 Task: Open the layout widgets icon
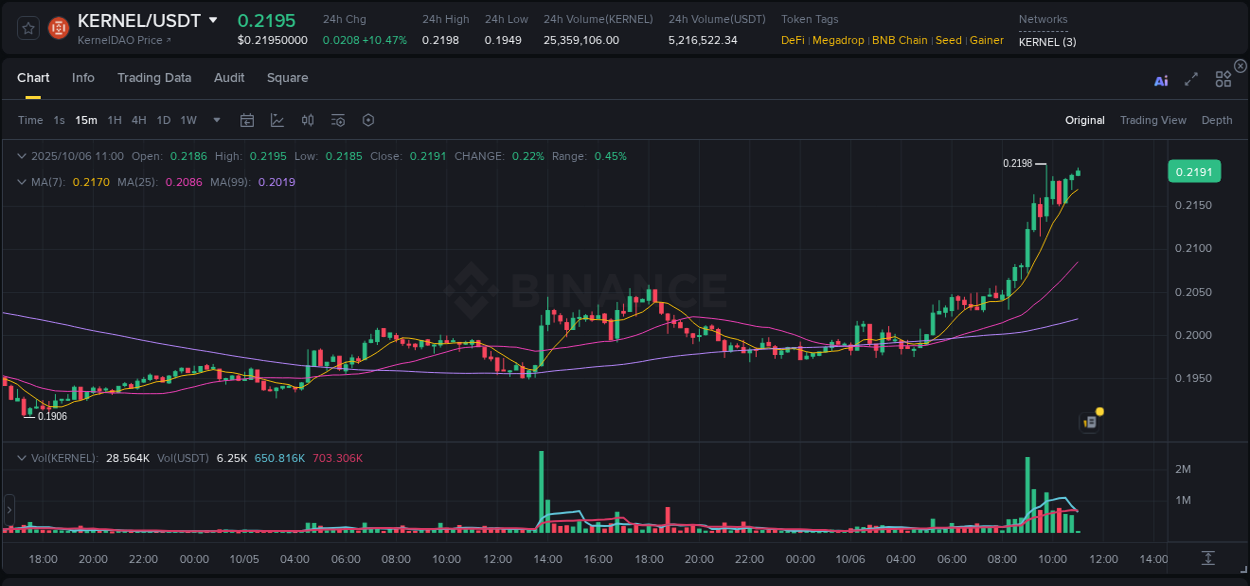[1223, 78]
